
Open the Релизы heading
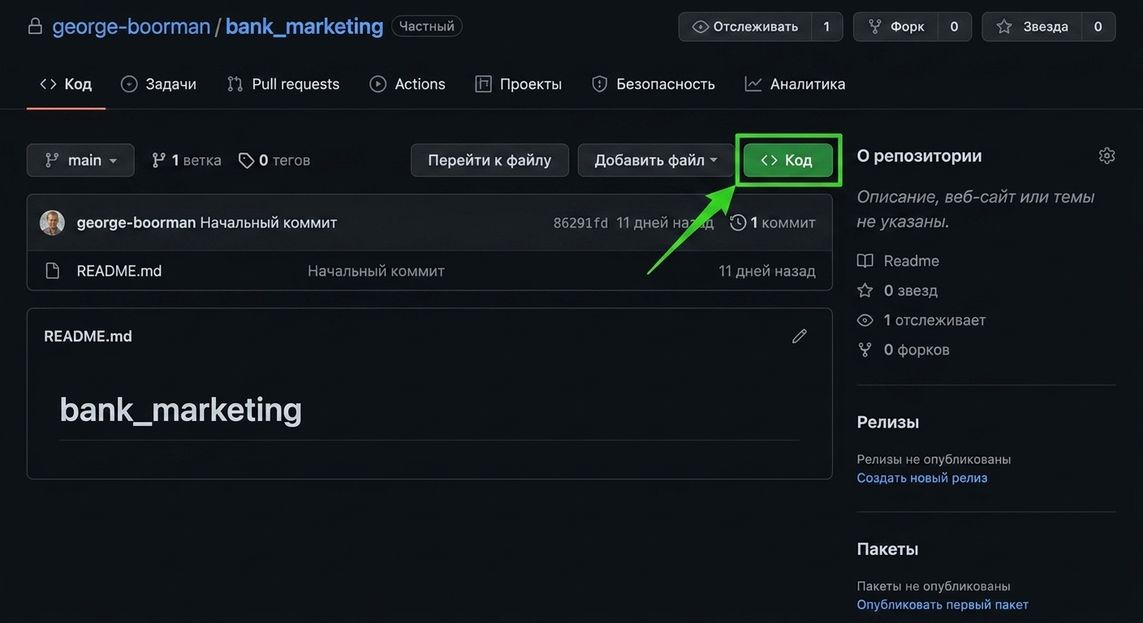click(x=888, y=422)
